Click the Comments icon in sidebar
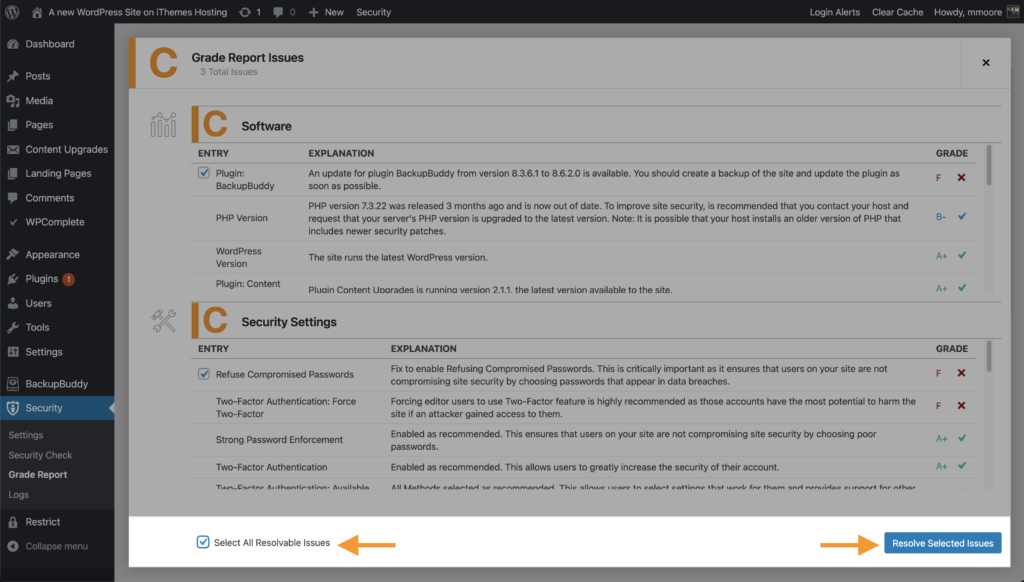Image resolution: width=1024 pixels, height=582 pixels. pos(13,198)
